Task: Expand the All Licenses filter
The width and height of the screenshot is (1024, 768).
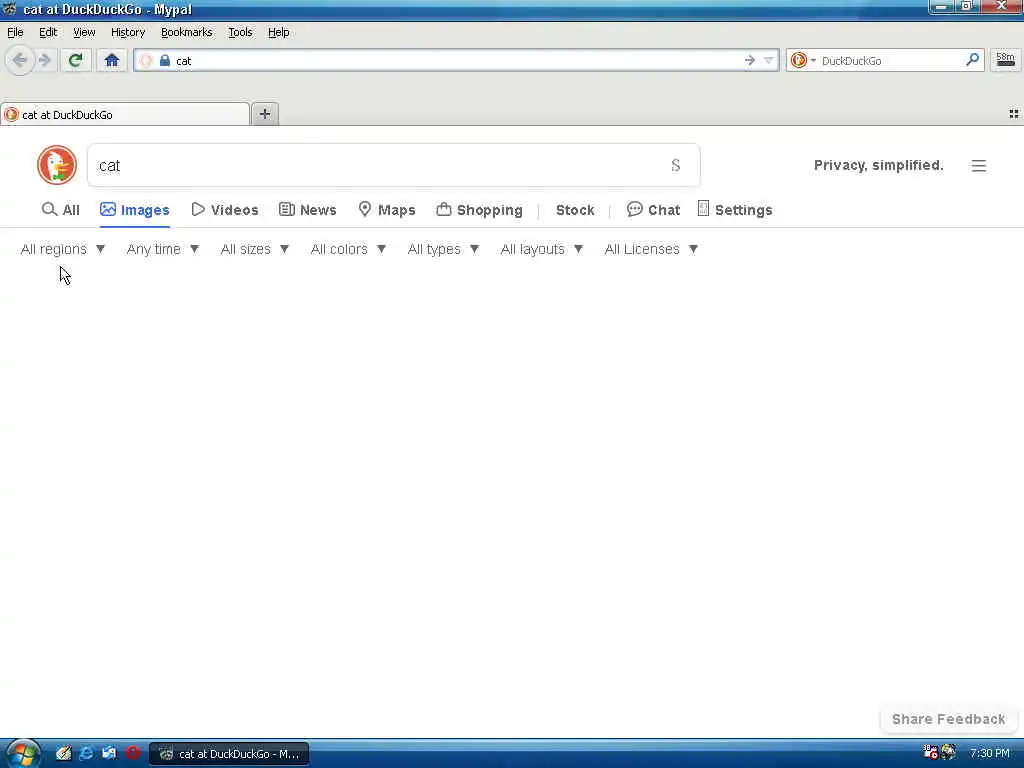Action: click(651, 249)
